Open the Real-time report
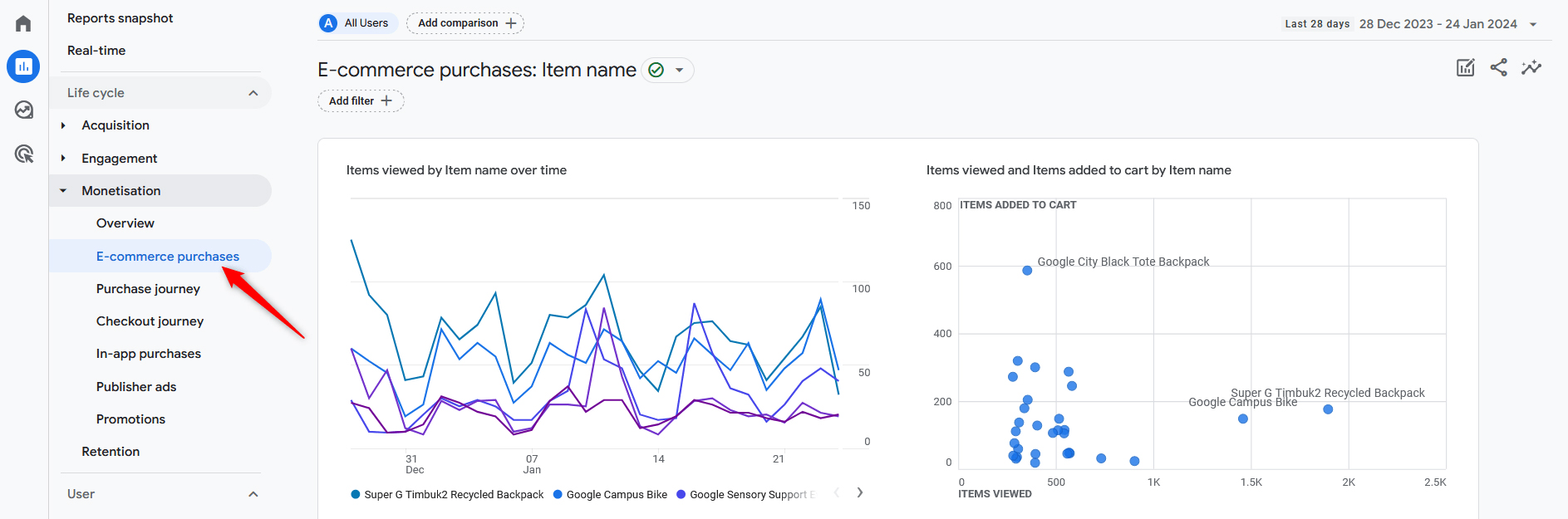Screen dimensions: 1568x519 coord(96,51)
